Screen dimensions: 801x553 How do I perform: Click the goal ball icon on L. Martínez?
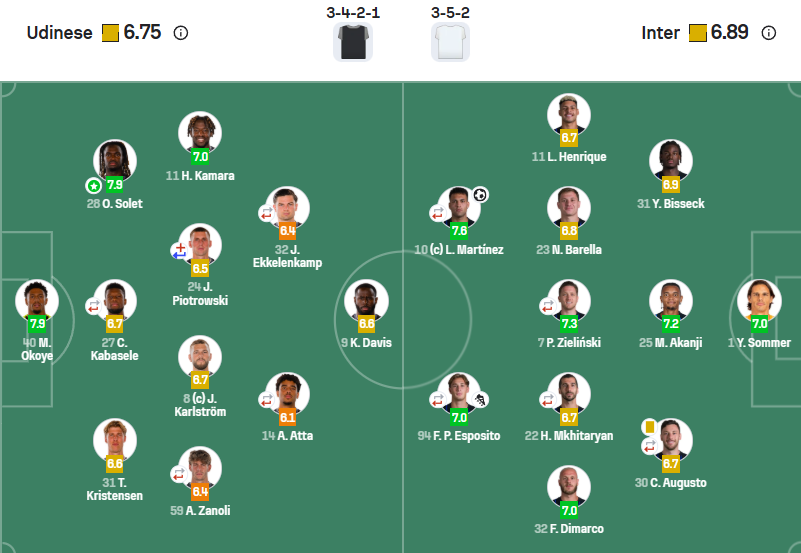tap(480, 195)
